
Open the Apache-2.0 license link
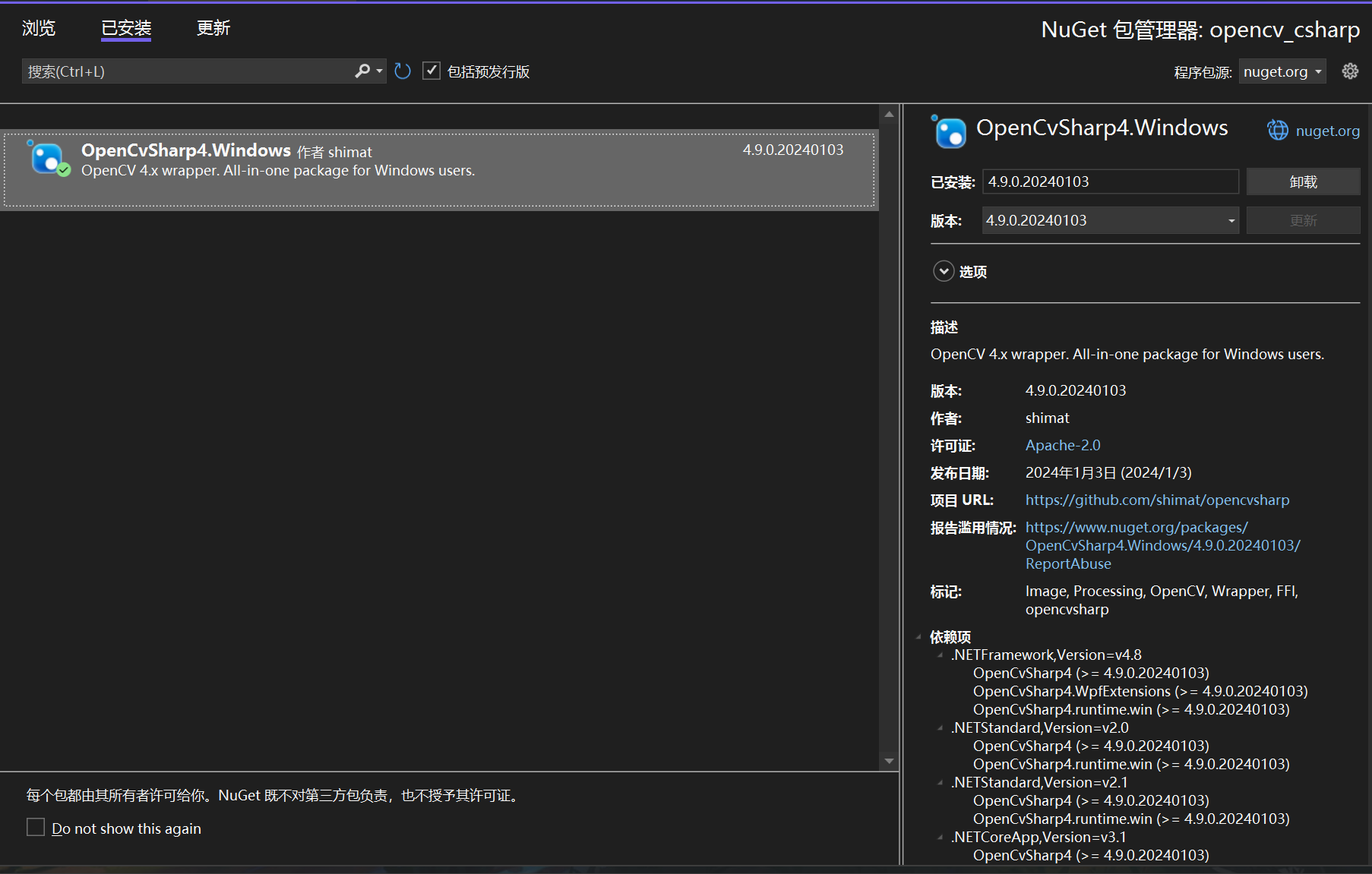click(x=1062, y=445)
